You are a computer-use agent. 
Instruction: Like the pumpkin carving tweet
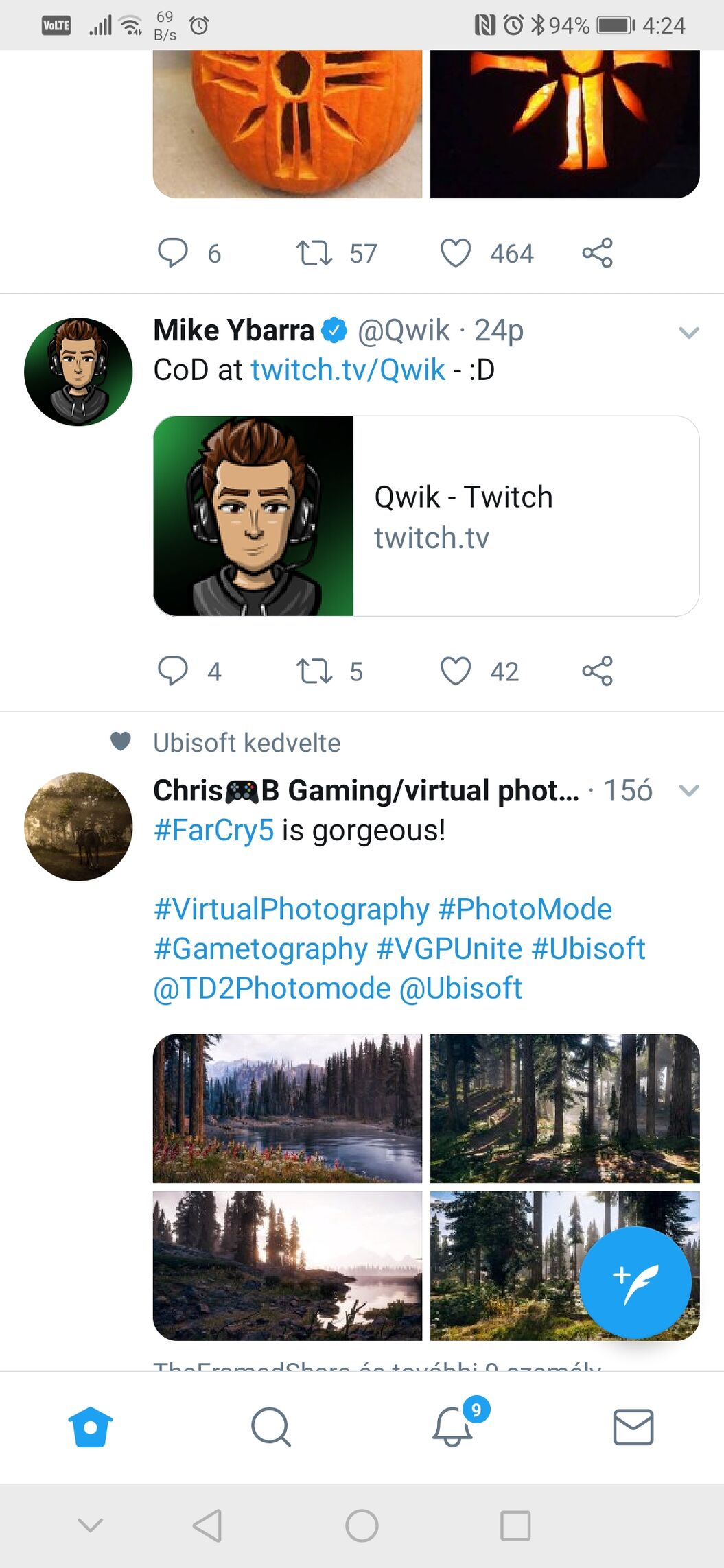click(456, 253)
